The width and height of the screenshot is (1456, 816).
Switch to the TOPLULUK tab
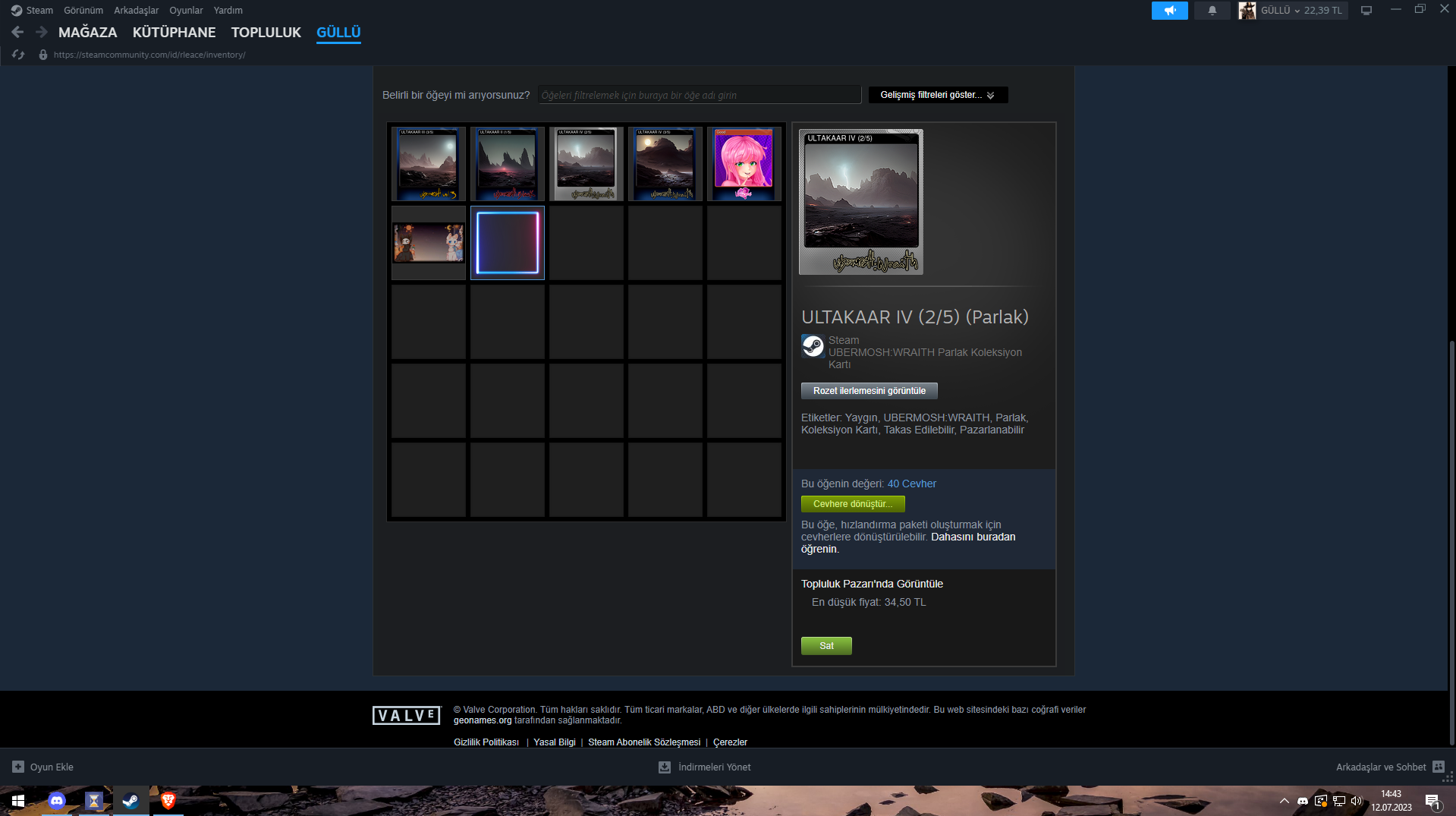266,33
